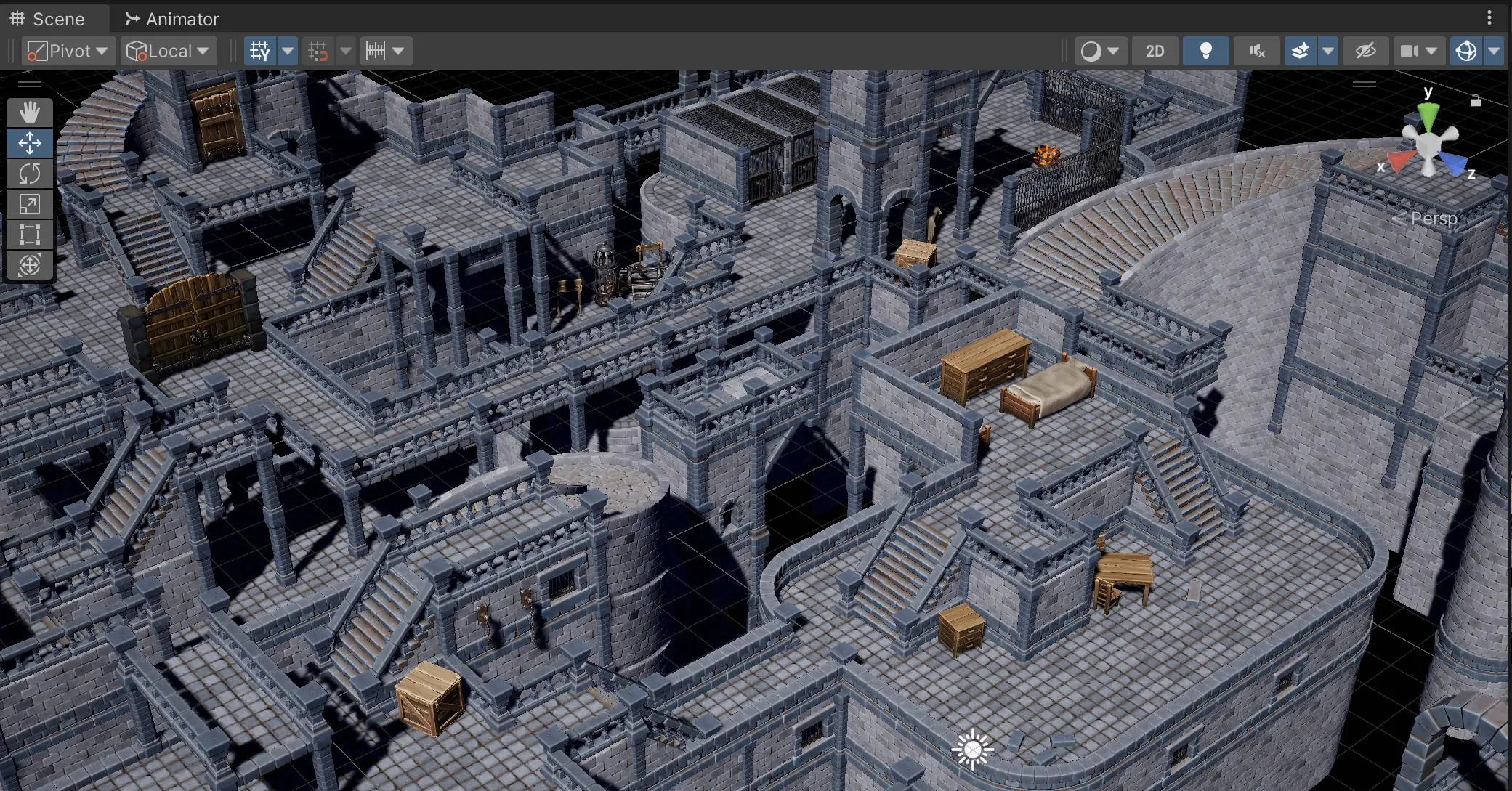Select the Move tool
Image resolution: width=1512 pixels, height=791 pixels.
click(29, 143)
